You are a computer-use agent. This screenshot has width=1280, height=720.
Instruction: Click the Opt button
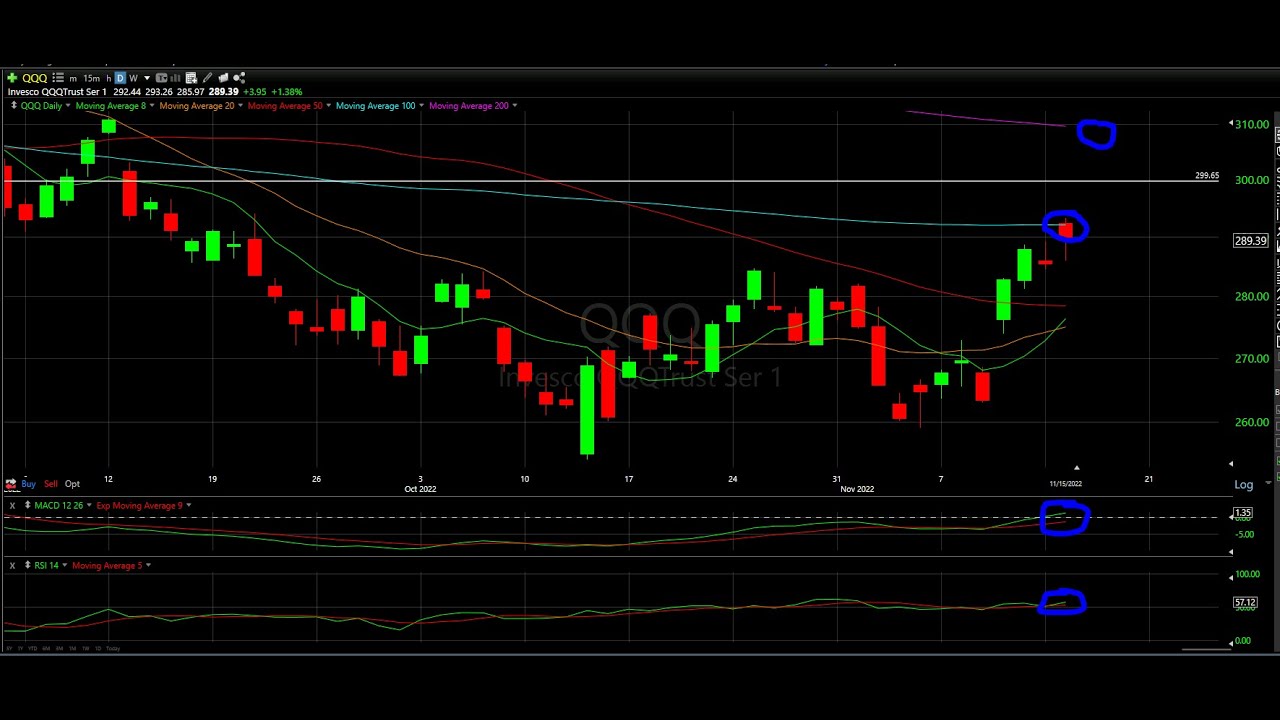point(72,484)
